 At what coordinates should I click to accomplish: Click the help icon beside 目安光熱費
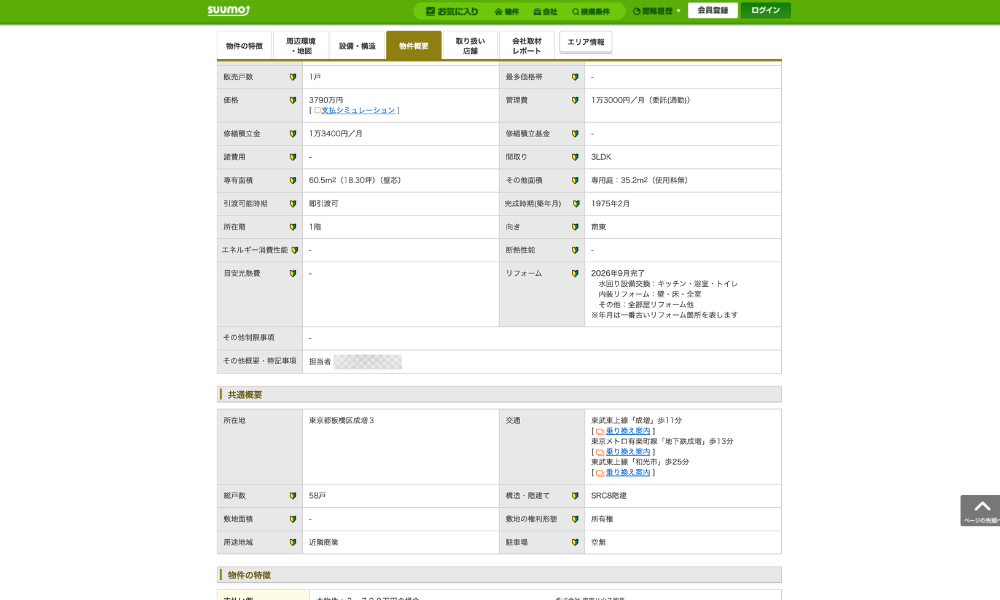pyautogui.click(x=293, y=274)
